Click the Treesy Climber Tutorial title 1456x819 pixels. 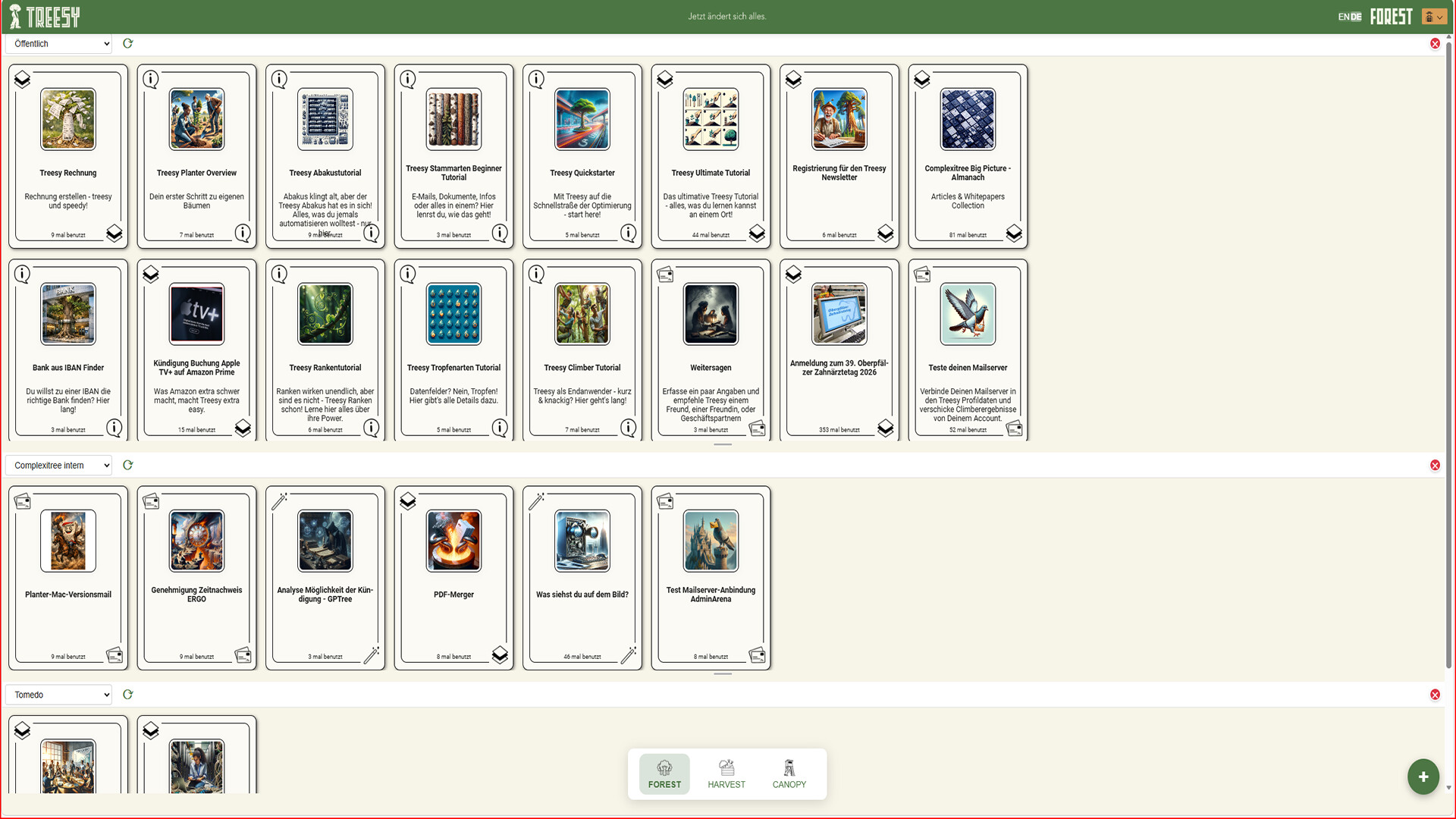[x=582, y=368]
